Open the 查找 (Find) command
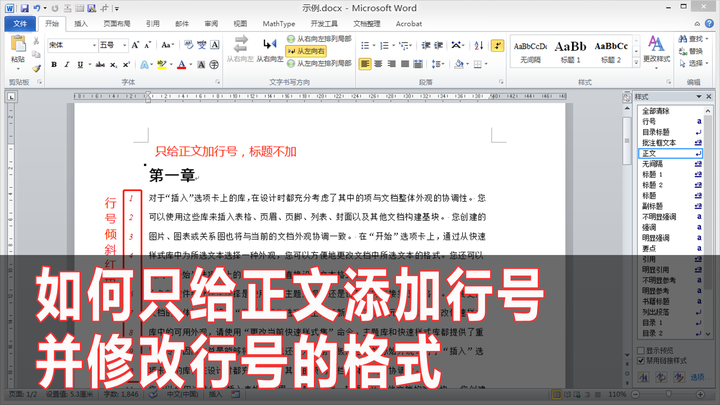Image resolution: width=720 pixels, height=405 pixels. (693, 39)
